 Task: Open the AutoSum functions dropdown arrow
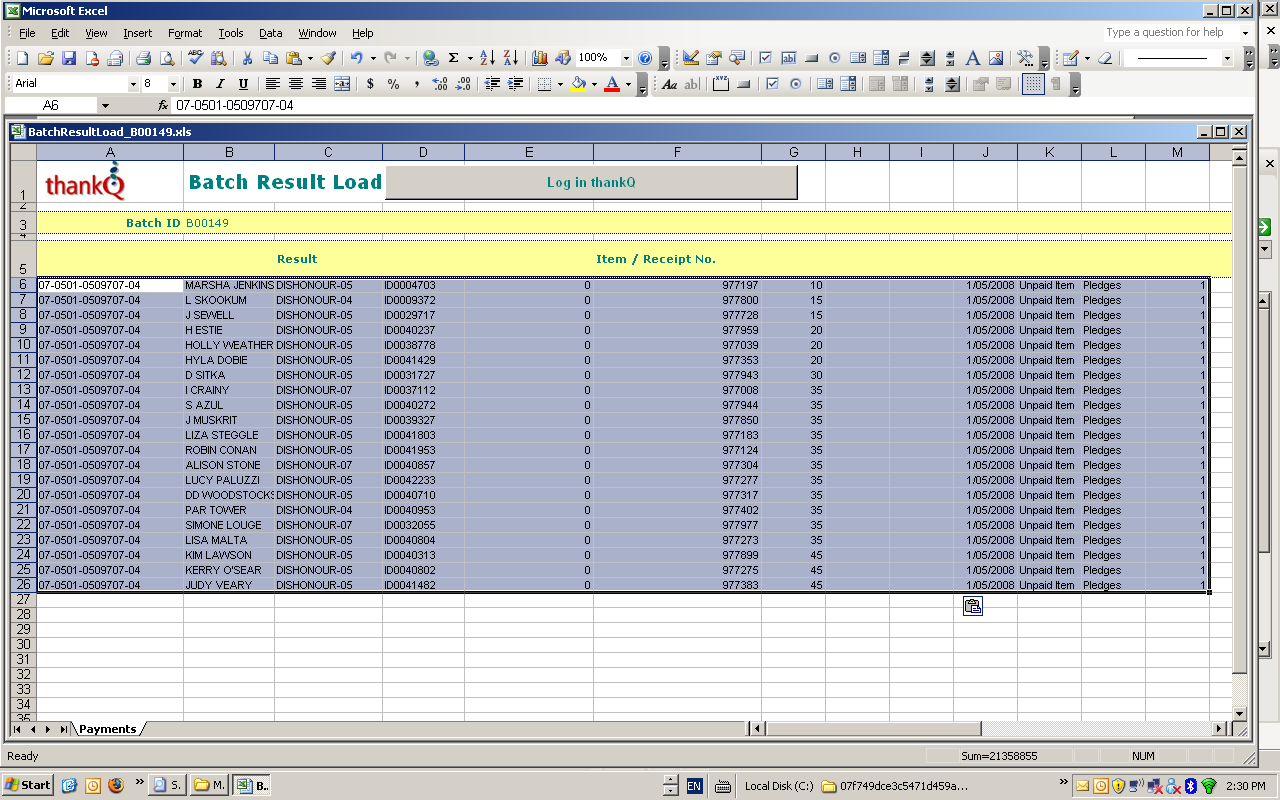tap(470, 58)
